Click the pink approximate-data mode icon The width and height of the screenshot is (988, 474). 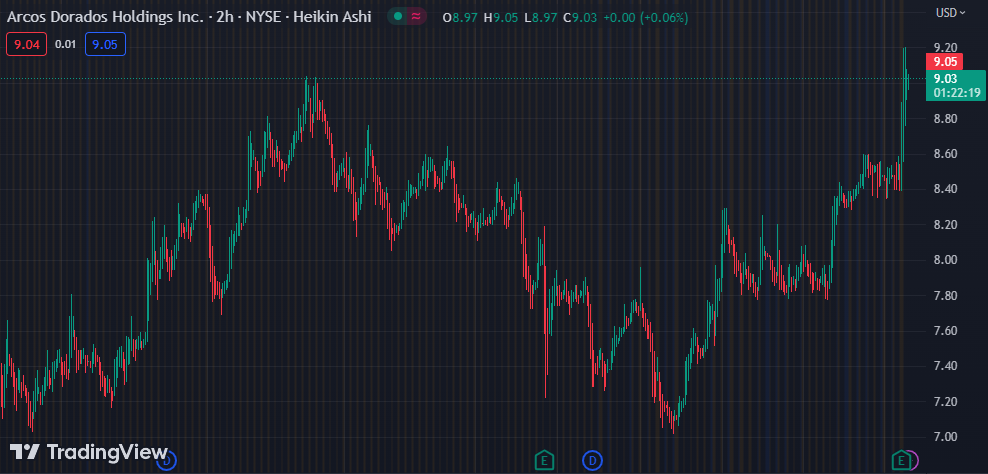pyautogui.click(x=416, y=17)
